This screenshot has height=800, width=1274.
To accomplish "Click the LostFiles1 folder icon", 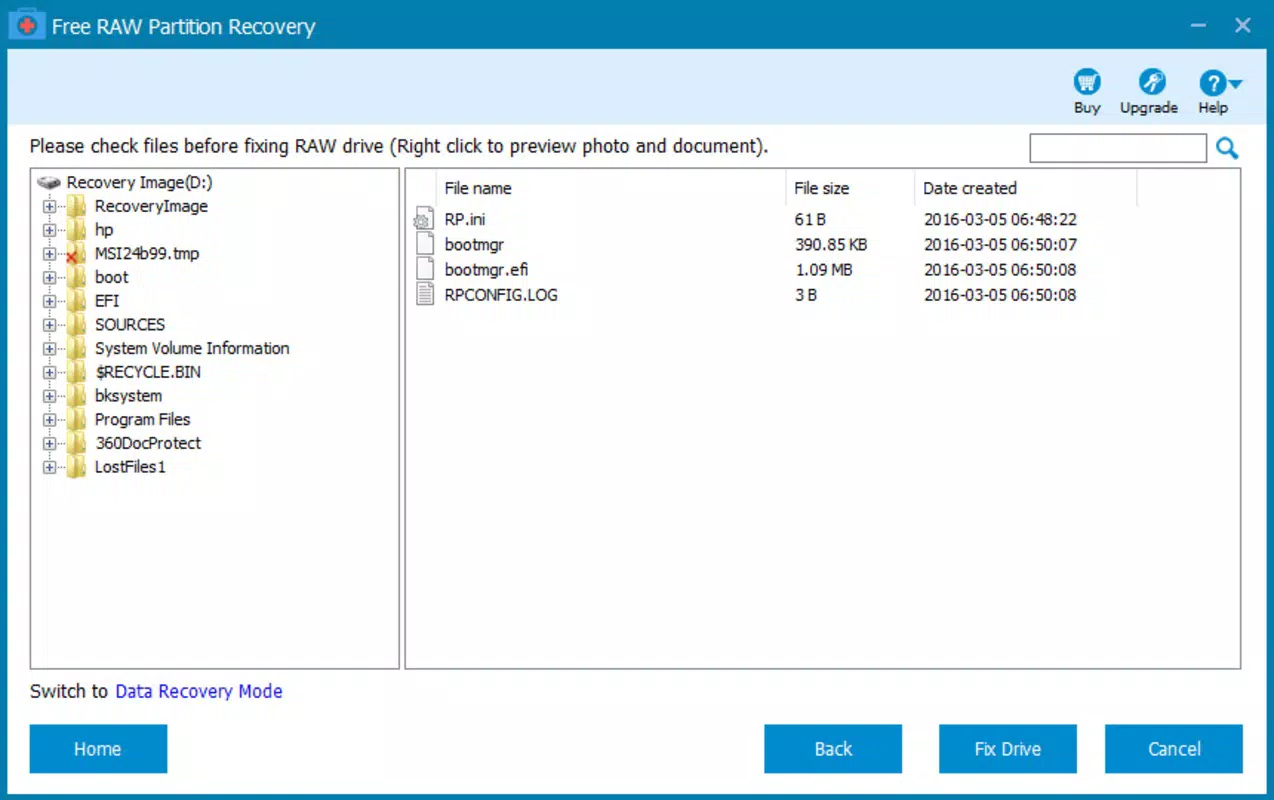I will click(x=77, y=467).
